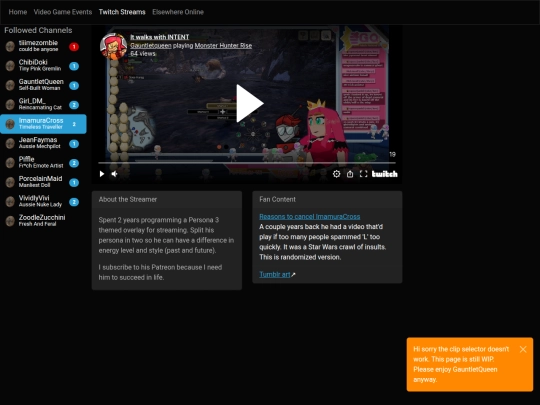Click the badge beside JeanFaymas
The image size is (540, 405).
(x=74, y=144)
